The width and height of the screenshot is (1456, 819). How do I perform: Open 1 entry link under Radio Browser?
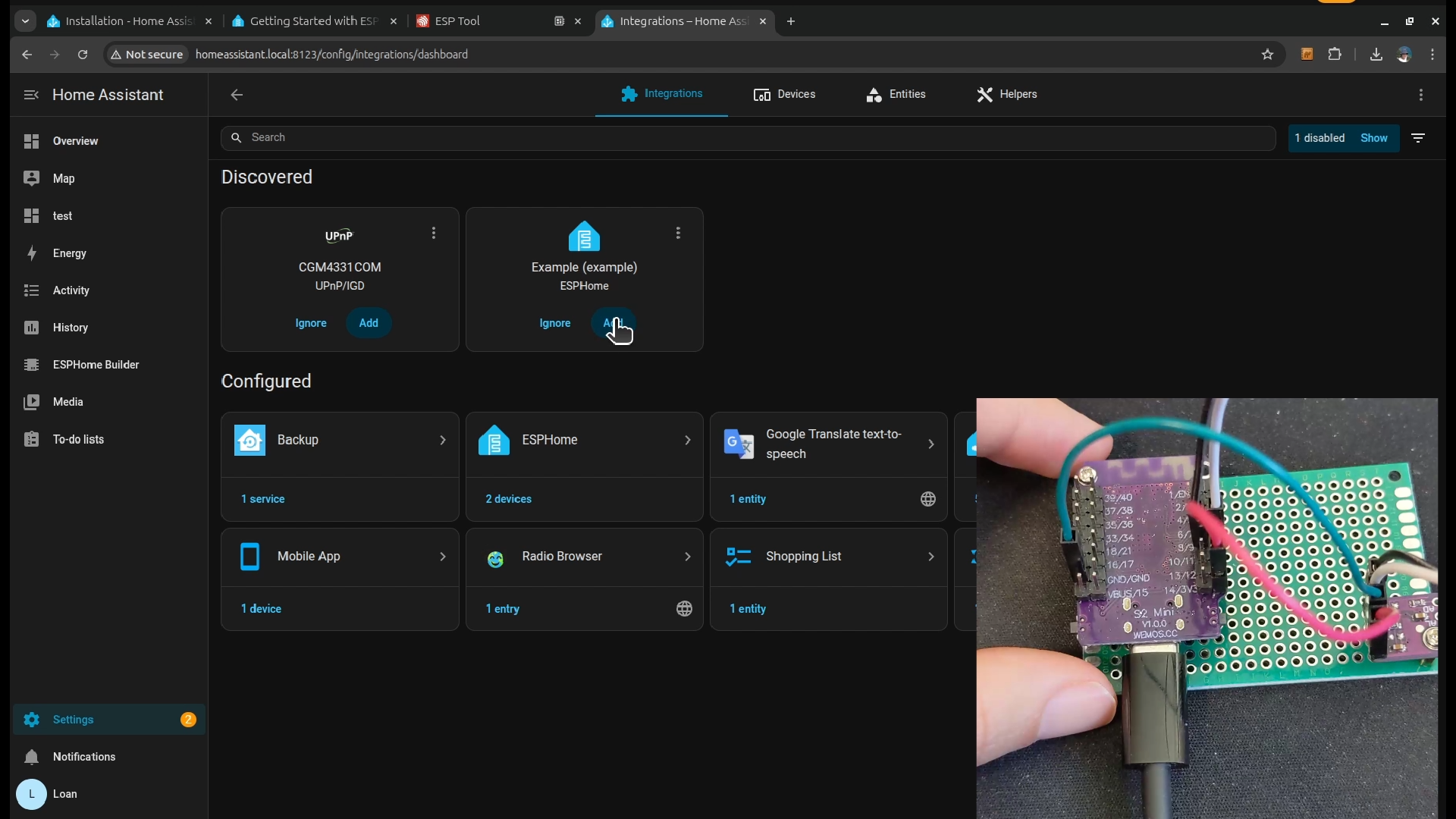pos(503,609)
